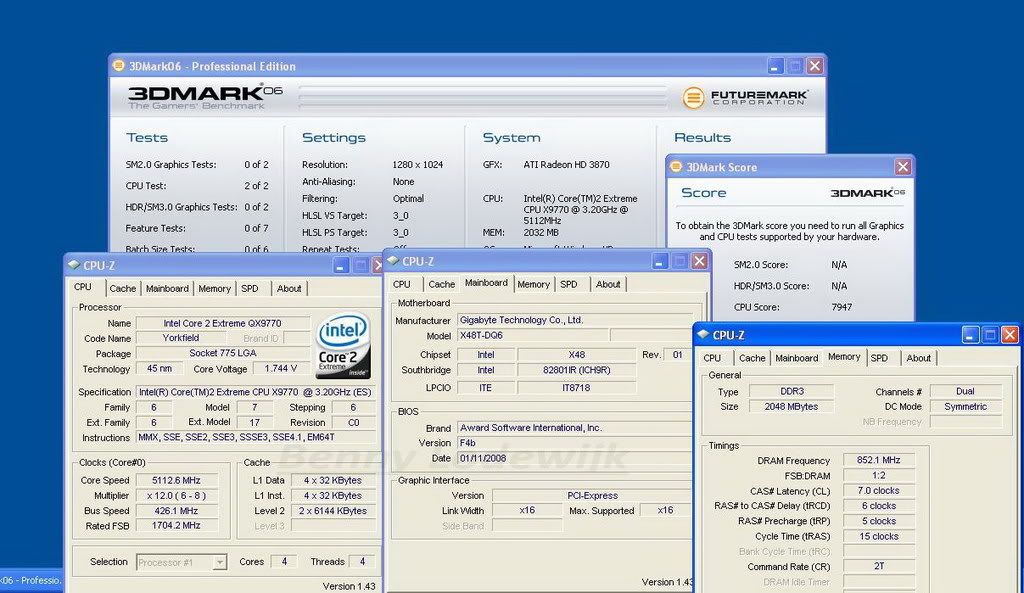Click the title icon of the CPU-Z processor window

[x=73, y=265]
